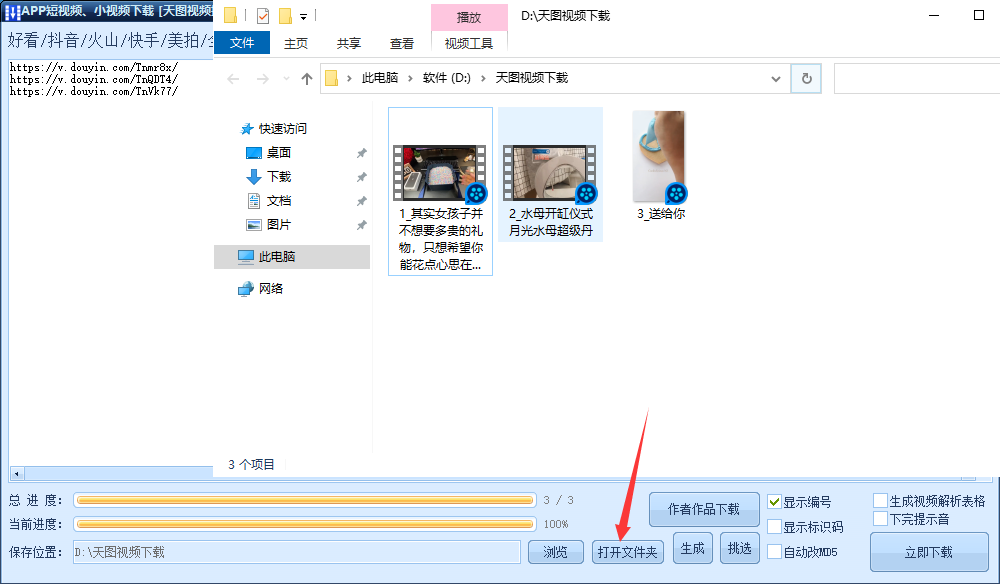Click 天图视频下载 in the address path
This screenshot has width=1000, height=584.
tap(531, 78)
